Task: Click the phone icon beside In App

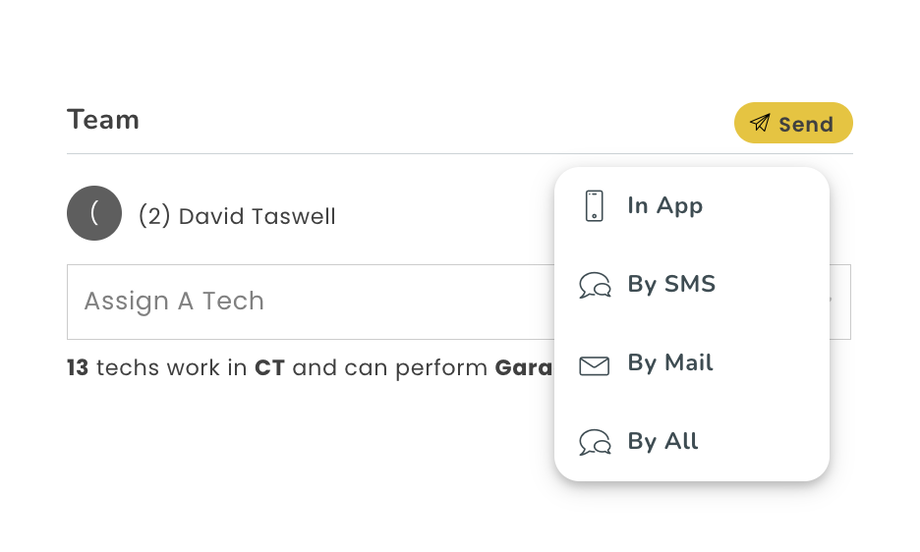Action: coord(594,206)
